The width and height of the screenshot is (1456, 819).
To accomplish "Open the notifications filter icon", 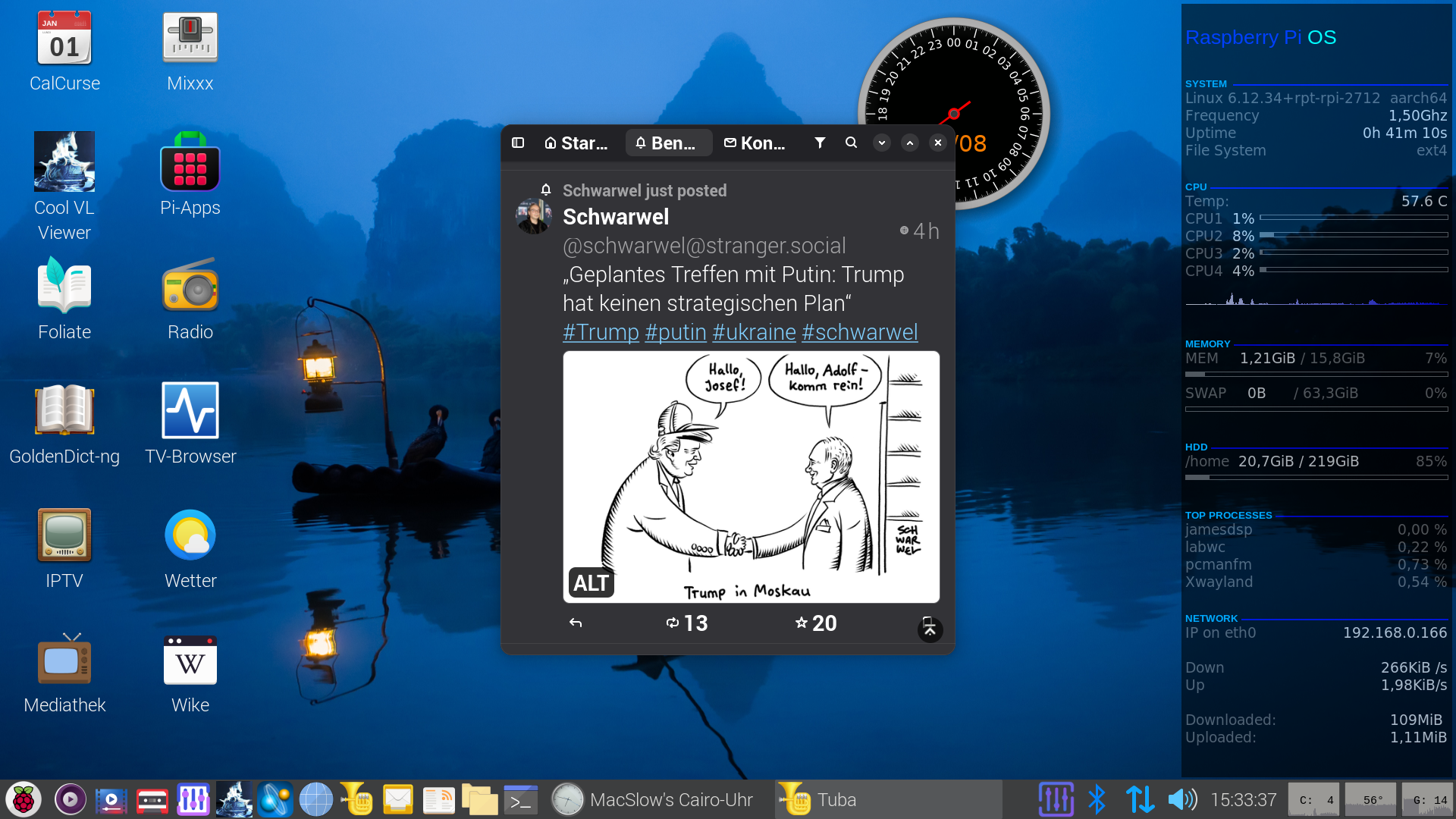I will pyautogui.click(x=820, y=143).
